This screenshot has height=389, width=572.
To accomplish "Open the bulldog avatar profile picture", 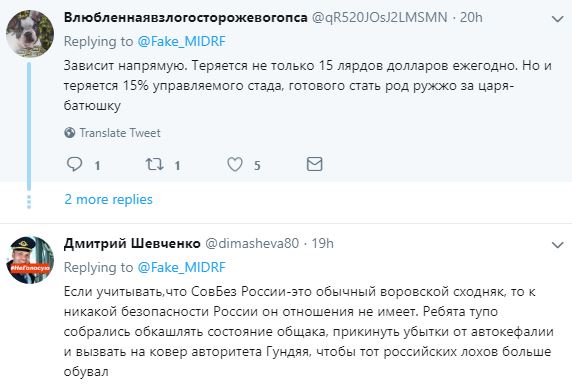I will [x=30, y=34].
